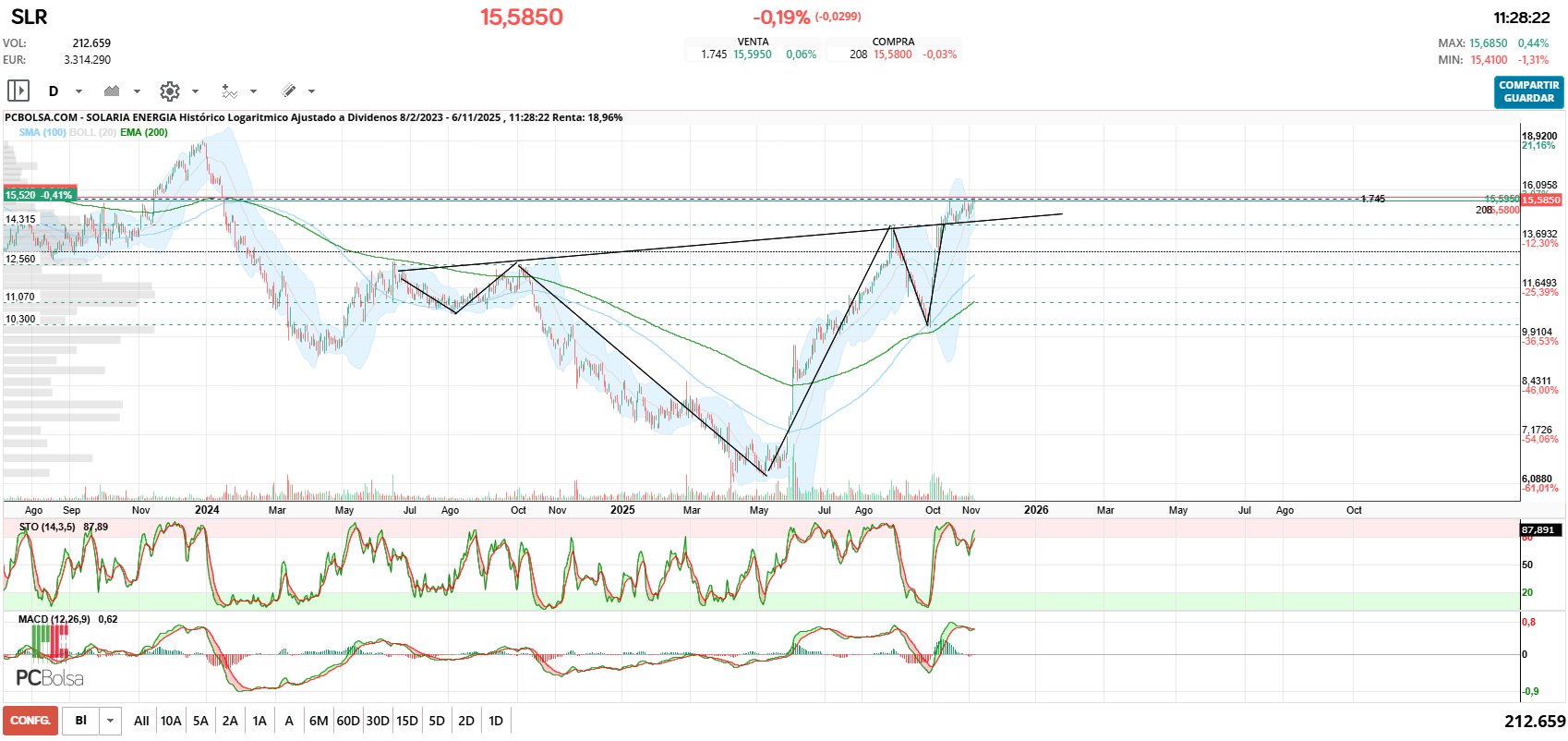Image resolution: width=1568 pixels, height=741 pixels.
Task: Click the area chart type icon
Action: (x=113, y=91)
